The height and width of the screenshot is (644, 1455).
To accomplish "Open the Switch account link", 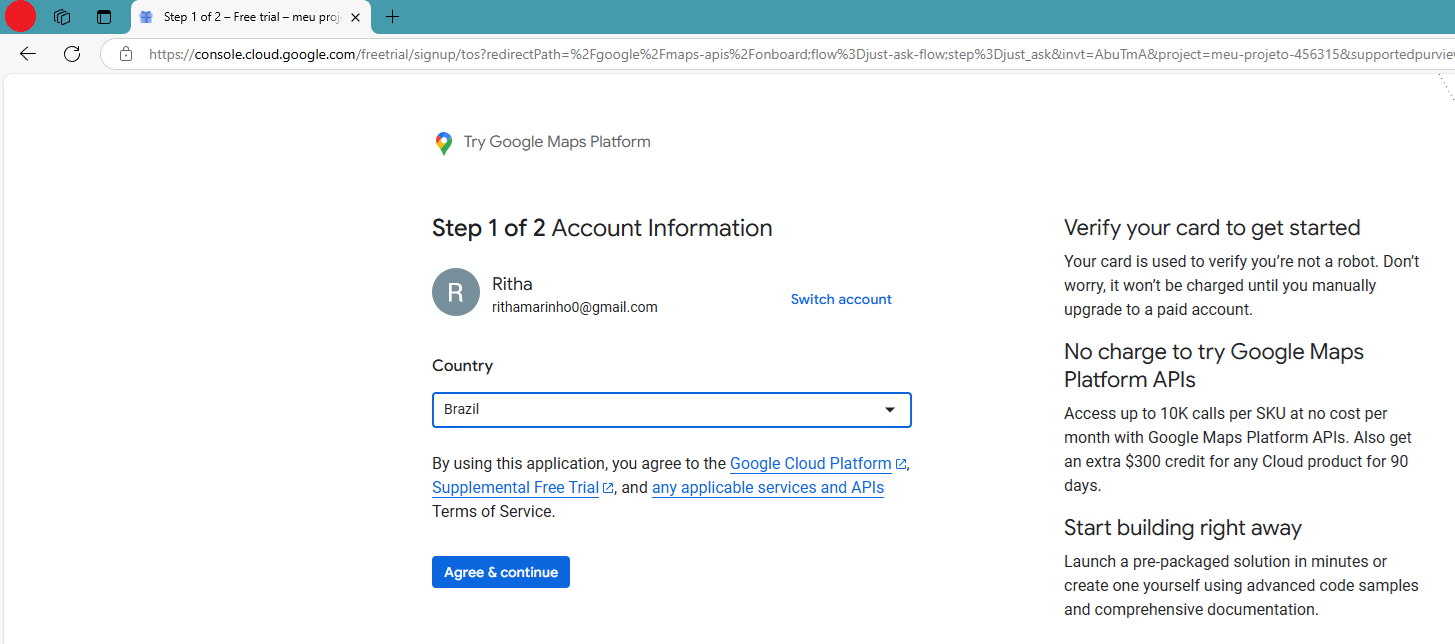I will click(840, 298).
